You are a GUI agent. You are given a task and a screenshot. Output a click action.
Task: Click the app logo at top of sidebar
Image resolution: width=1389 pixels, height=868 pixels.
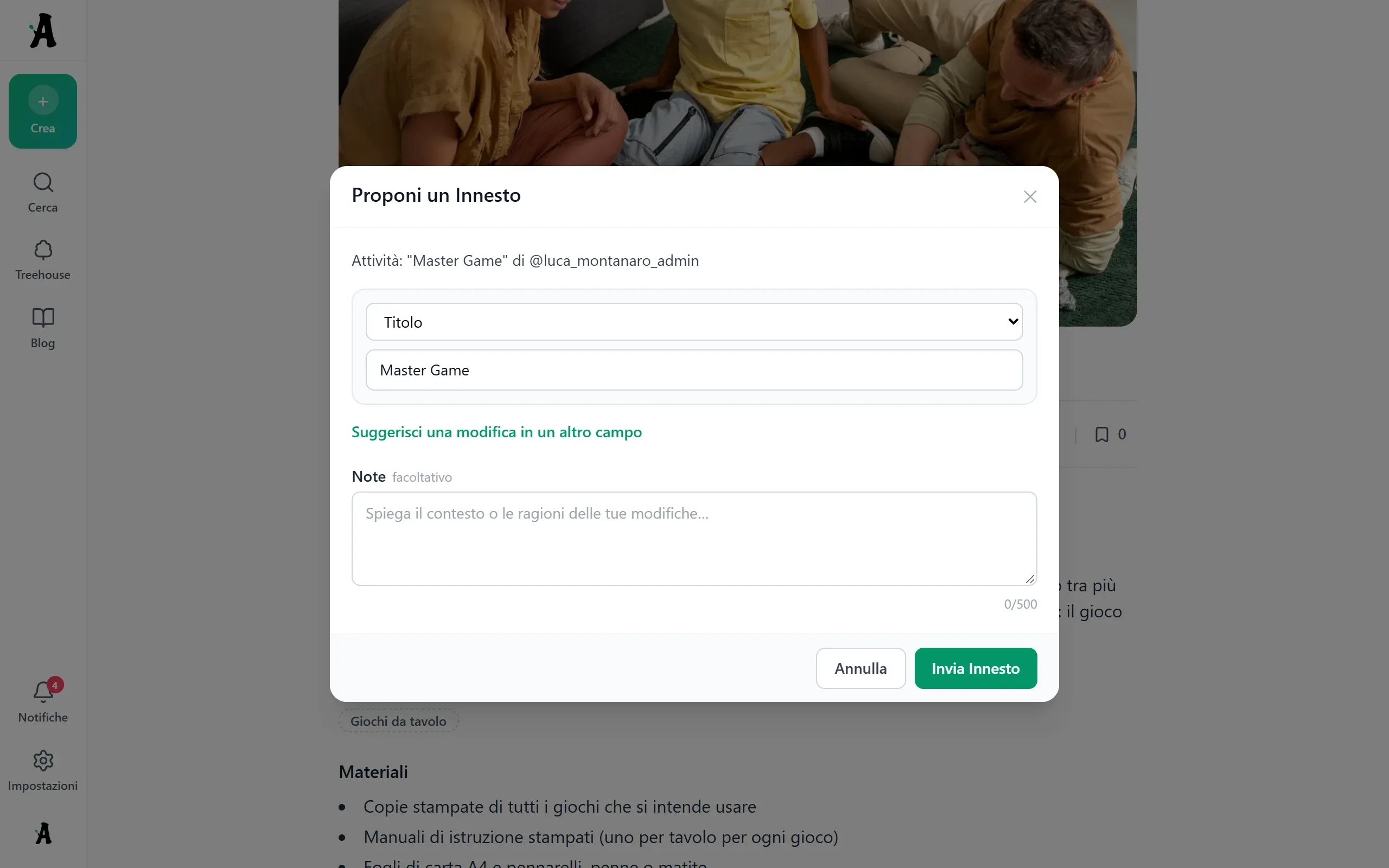[x=42, y=30]
